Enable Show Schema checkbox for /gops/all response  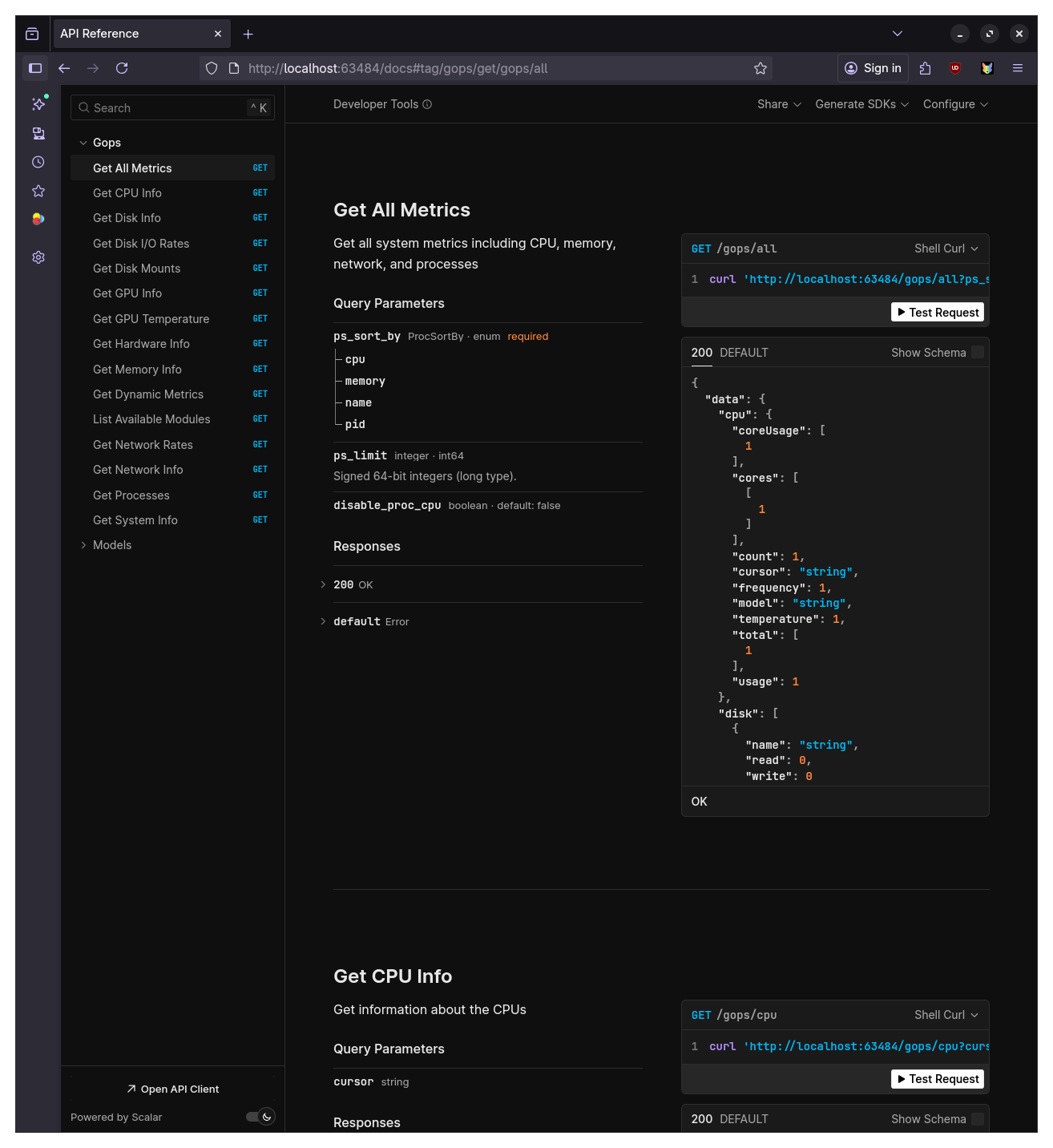point(977,353)
